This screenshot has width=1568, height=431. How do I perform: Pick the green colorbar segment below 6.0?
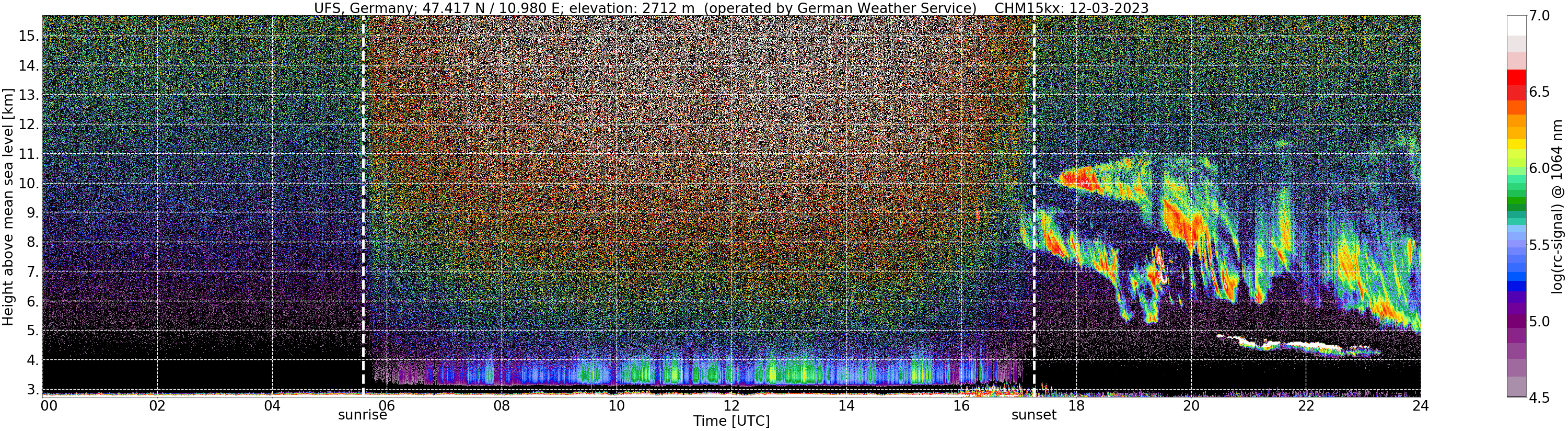pyautogui.click(x=1516, y=201)
